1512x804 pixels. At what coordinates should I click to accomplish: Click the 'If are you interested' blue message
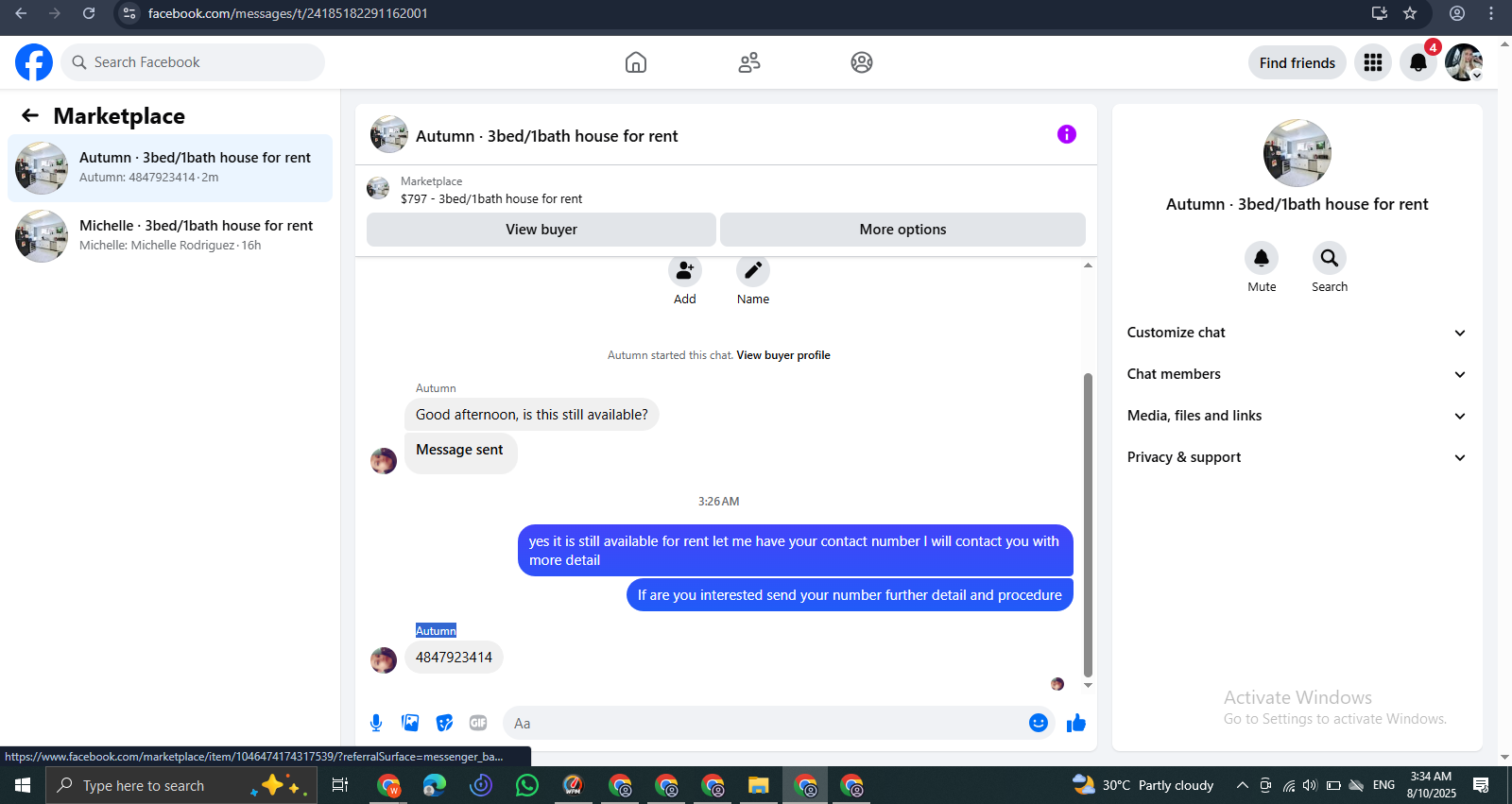[x=850, y=595]
